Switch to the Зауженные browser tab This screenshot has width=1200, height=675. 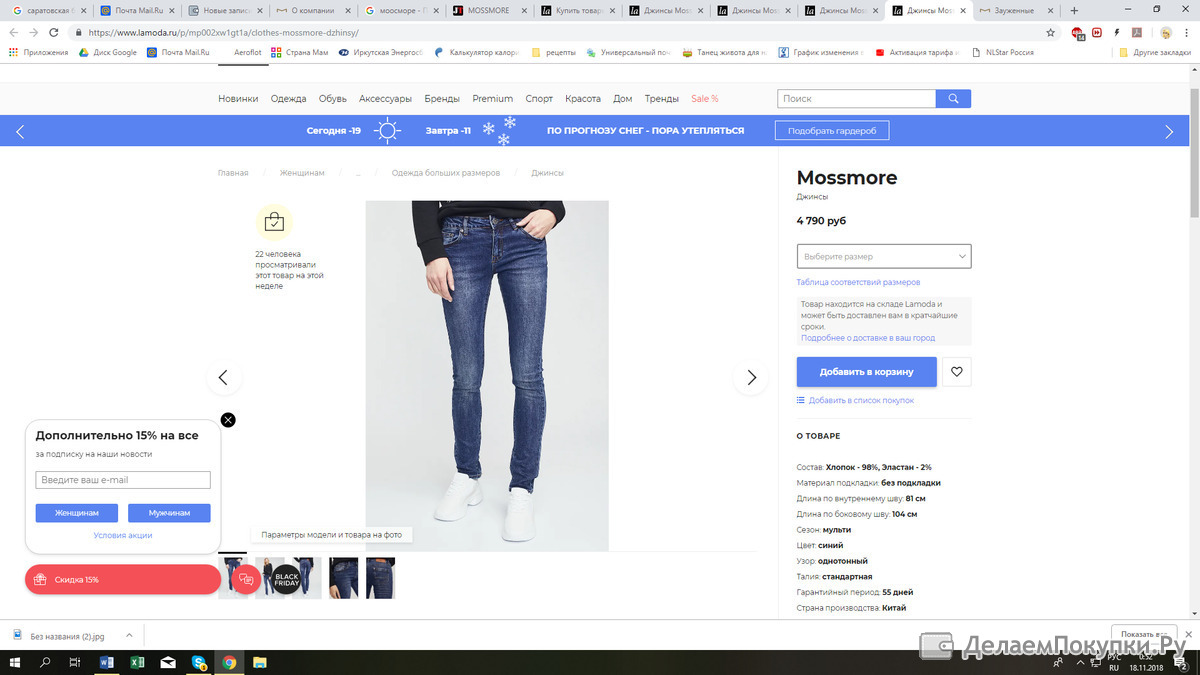pos(1015,10)
